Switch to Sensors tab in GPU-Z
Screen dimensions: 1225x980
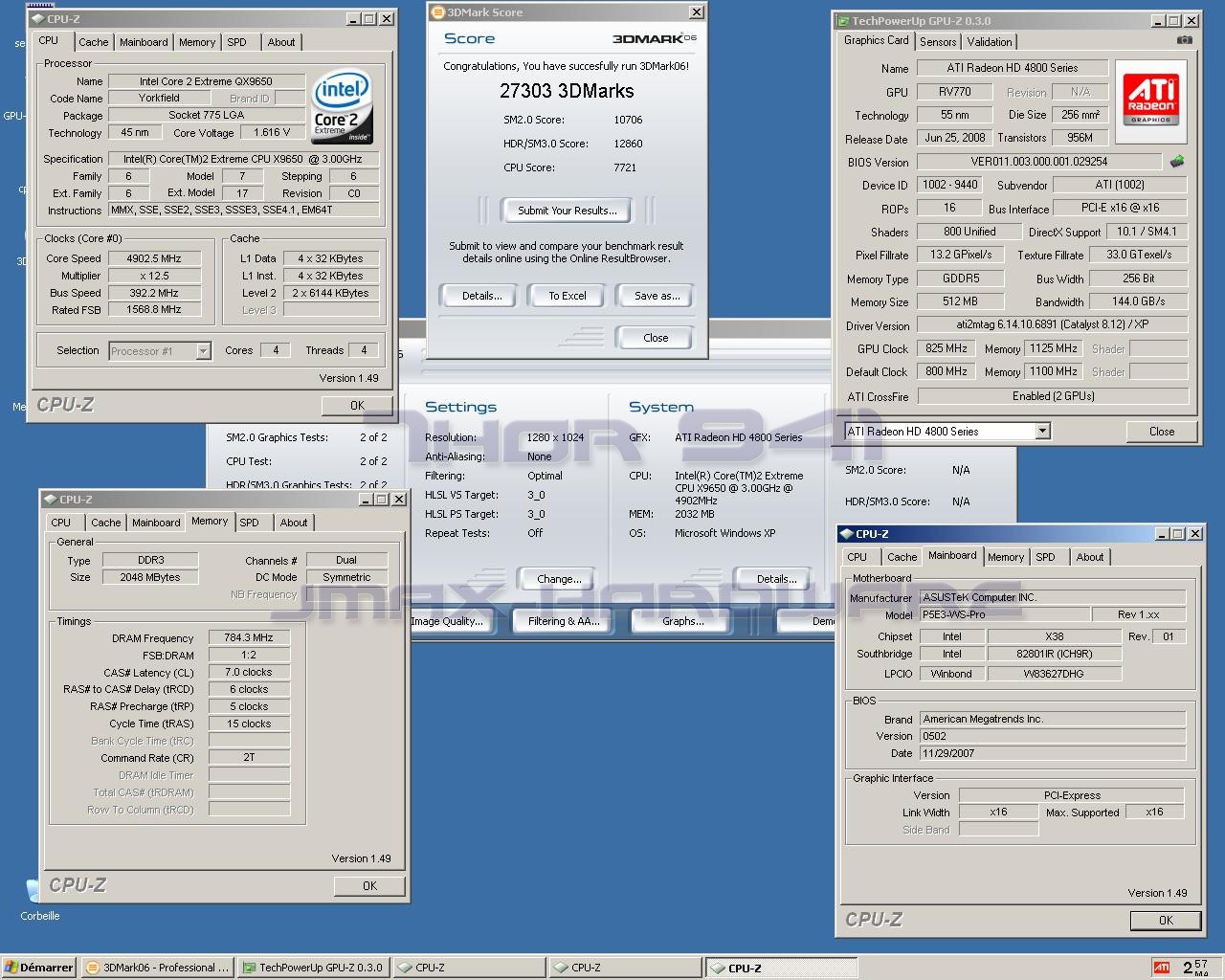point(938,42)
